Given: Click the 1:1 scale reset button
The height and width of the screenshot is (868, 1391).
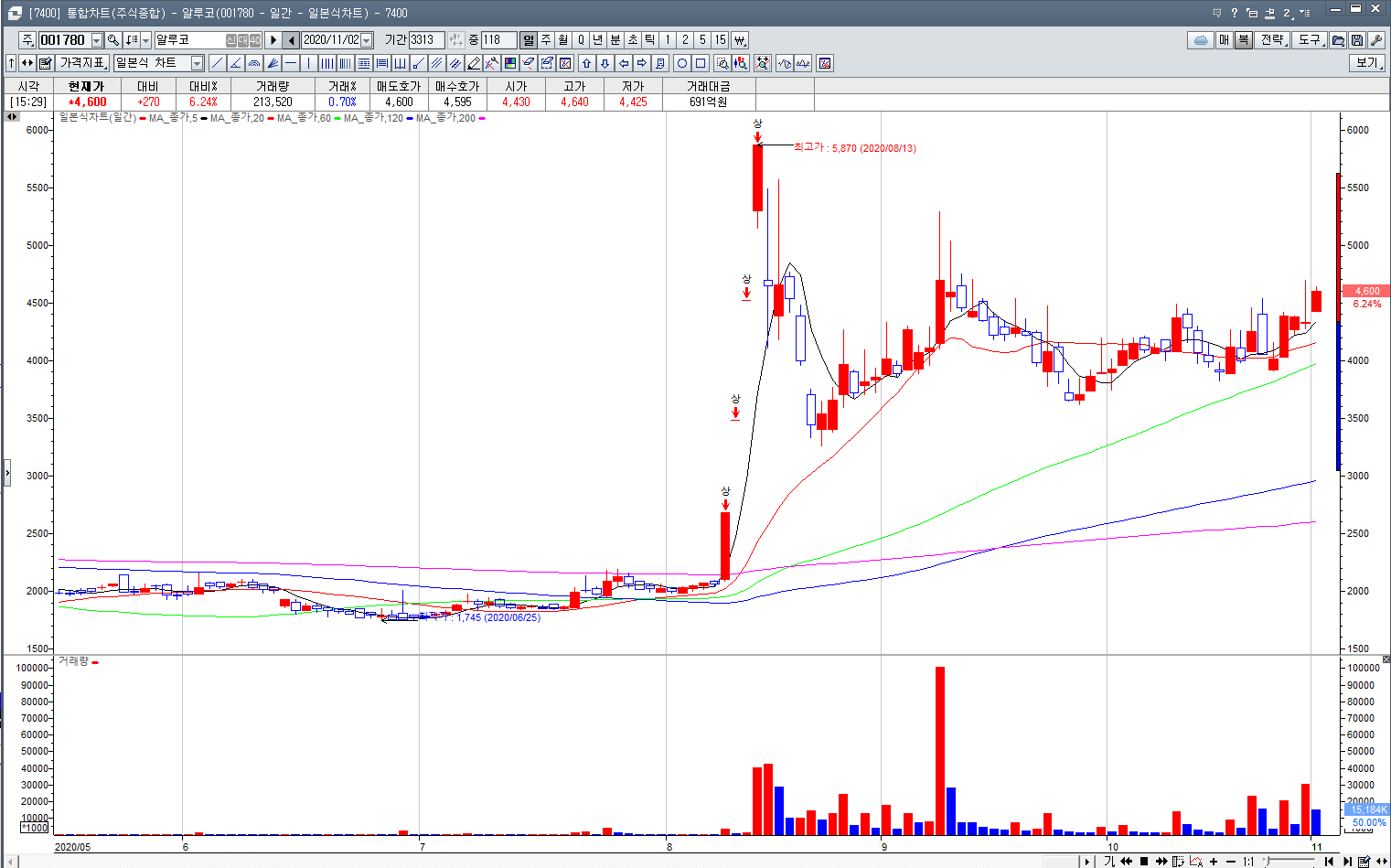Looking at the screenshot, I should [1248, 862].
